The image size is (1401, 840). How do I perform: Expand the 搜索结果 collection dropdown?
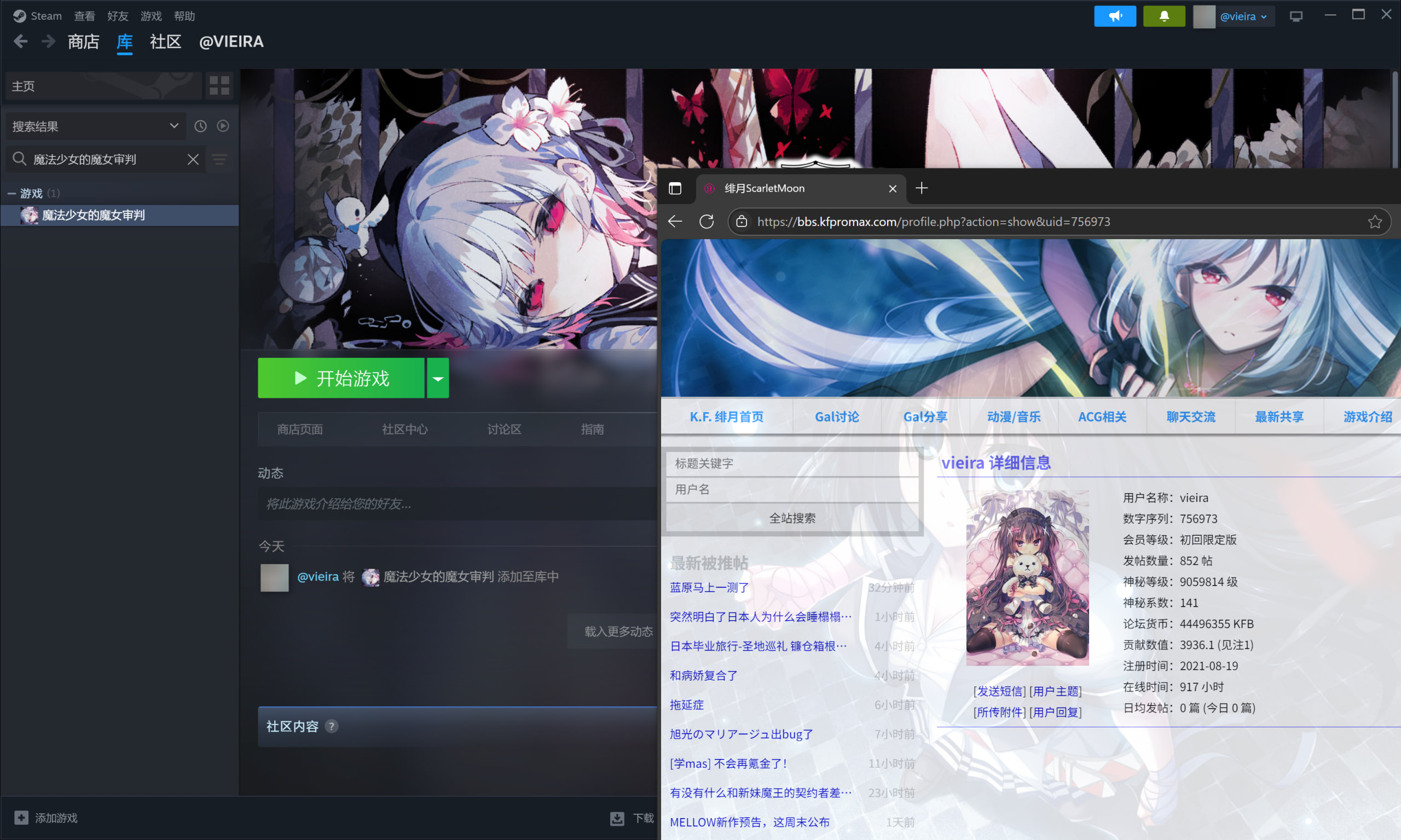click(x=174, y=126)
